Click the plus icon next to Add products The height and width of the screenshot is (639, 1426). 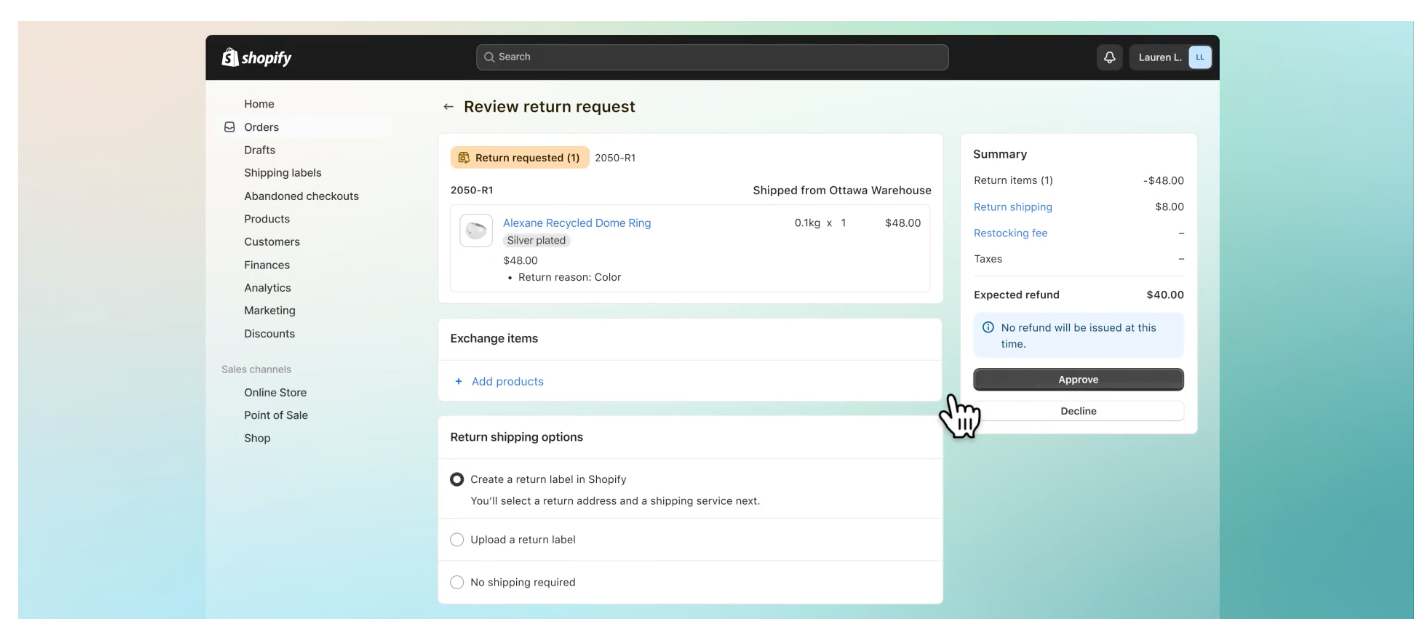point(459,381)
